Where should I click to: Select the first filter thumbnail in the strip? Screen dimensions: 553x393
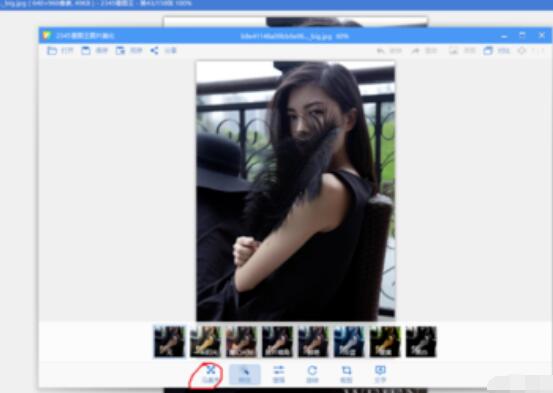(x=169, y=341)
